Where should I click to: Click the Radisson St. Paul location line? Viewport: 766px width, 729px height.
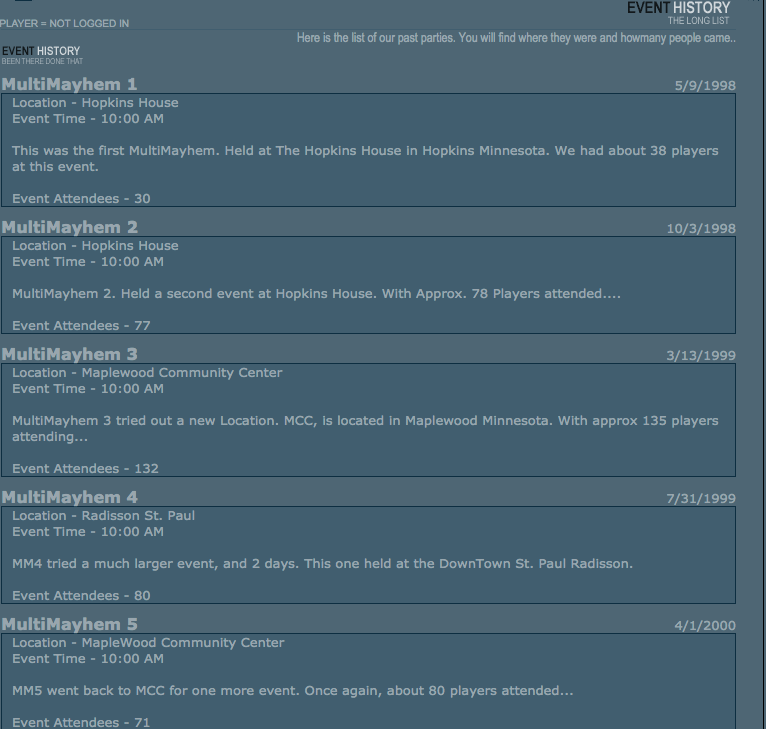(x=104, y=516)
